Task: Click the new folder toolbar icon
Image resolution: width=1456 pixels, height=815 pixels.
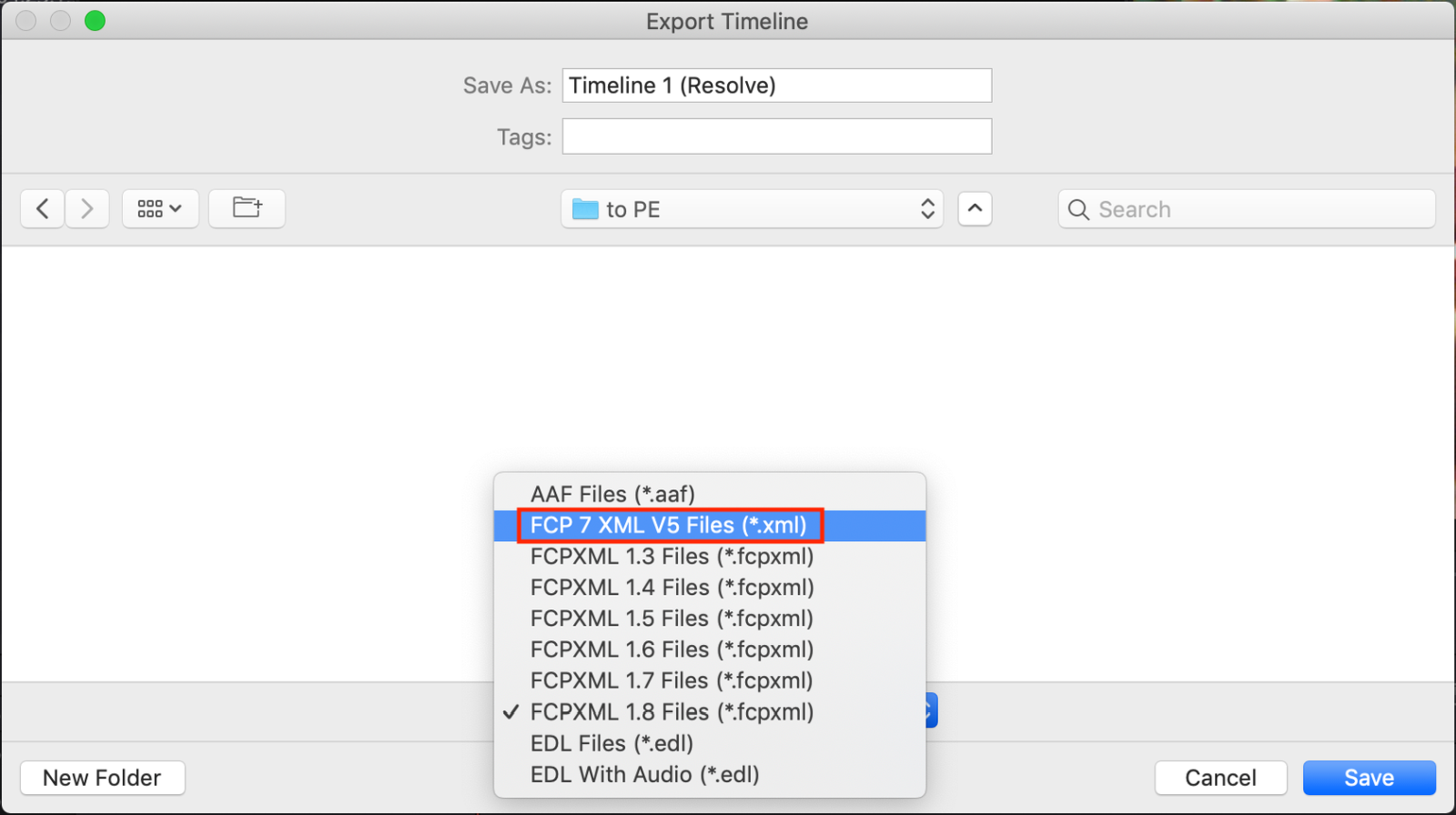Action: (x=247, y=208)
